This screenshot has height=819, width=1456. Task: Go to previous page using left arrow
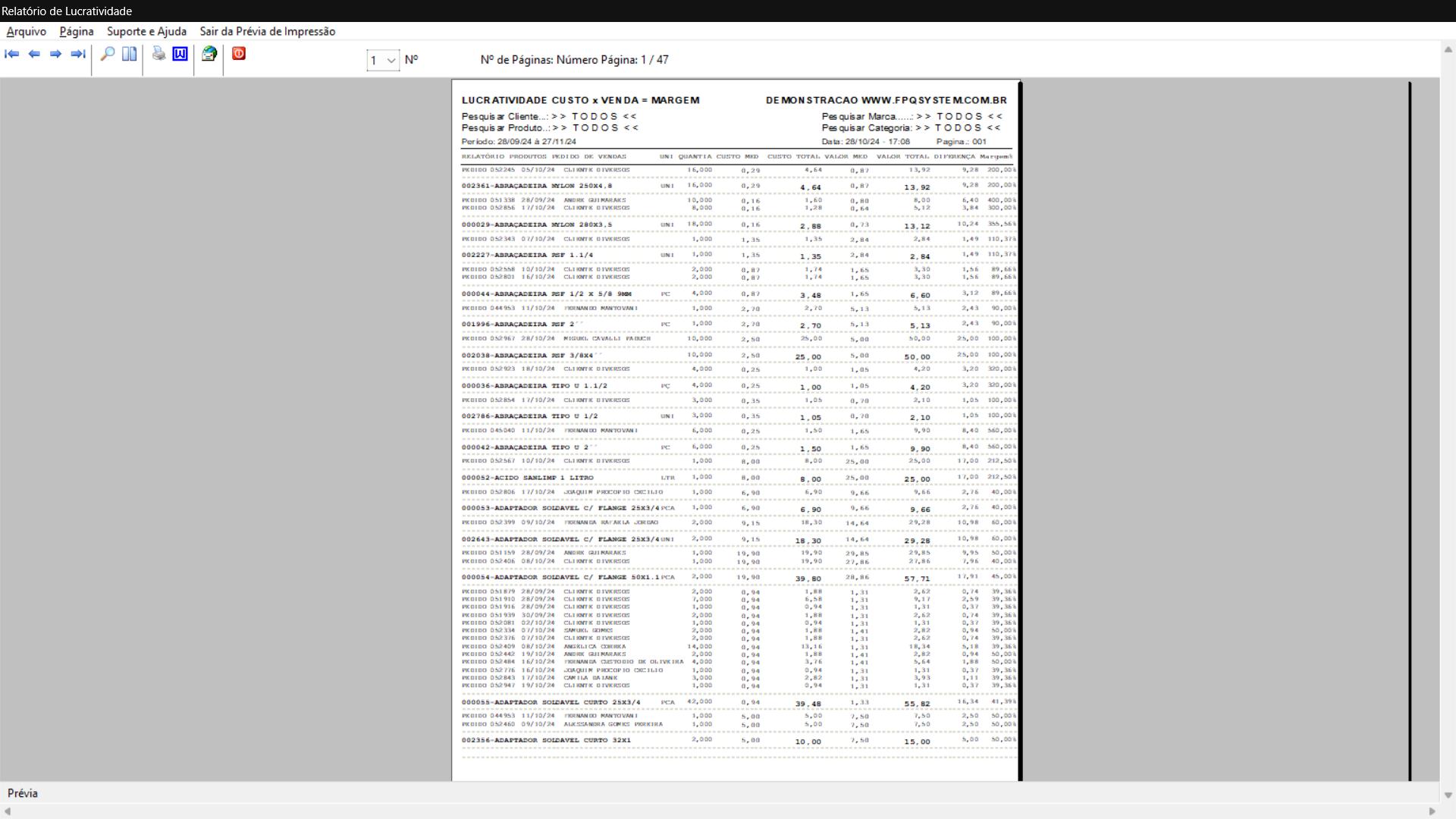(x=34, y=54)
